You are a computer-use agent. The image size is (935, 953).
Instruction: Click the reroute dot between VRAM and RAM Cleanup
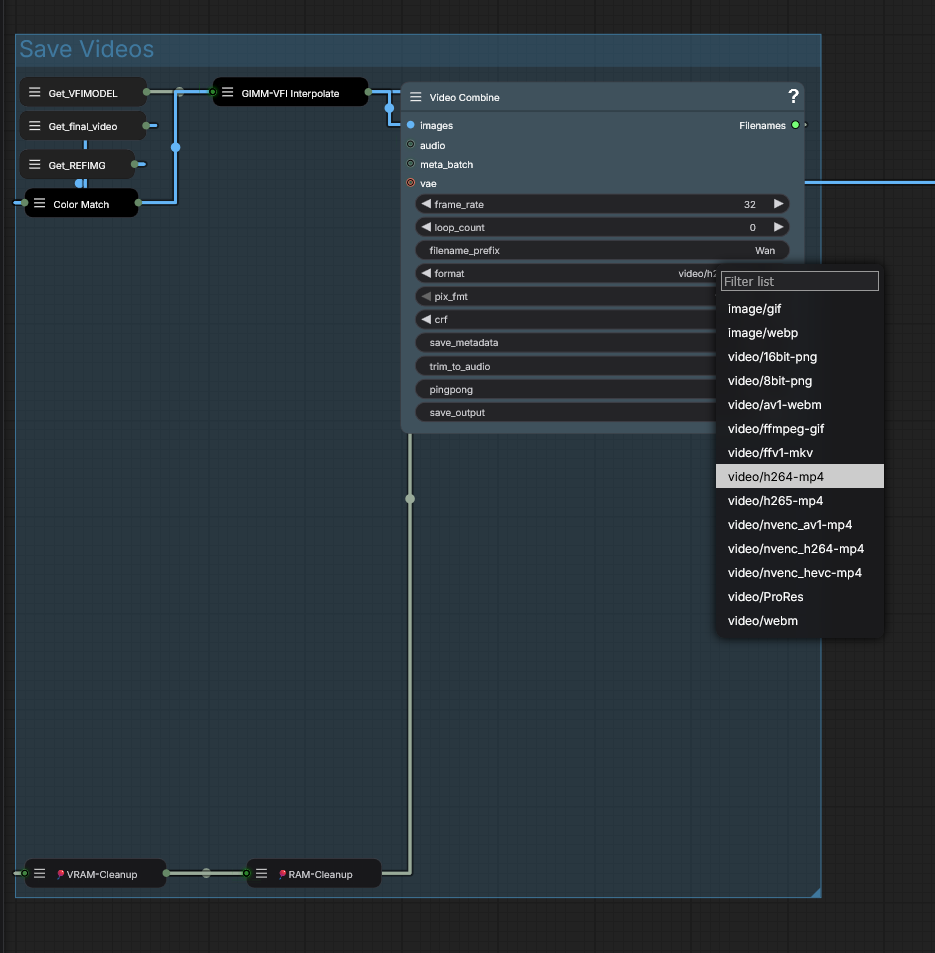206,873
